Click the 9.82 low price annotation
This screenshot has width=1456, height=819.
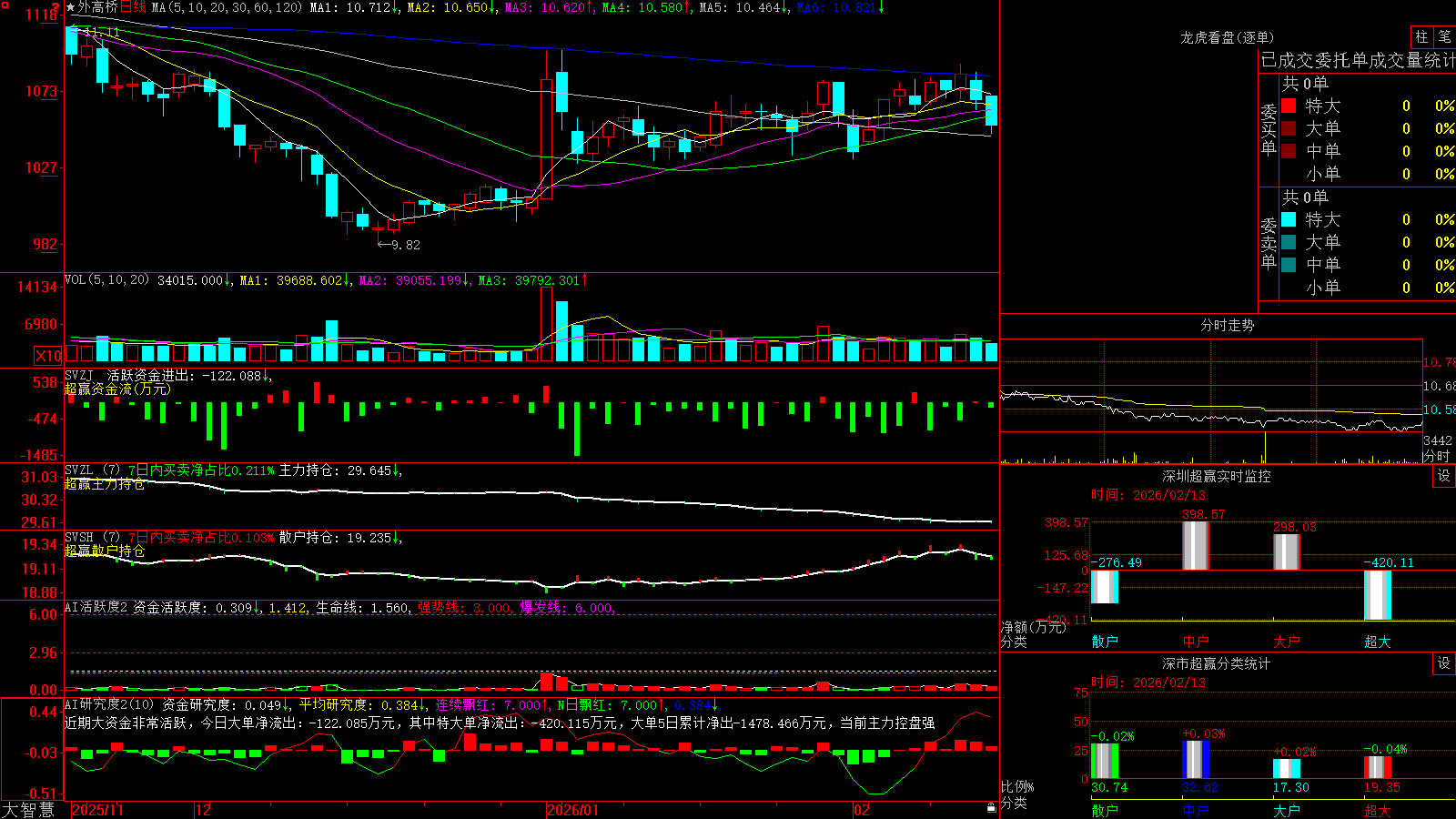(x=406, y=244)
